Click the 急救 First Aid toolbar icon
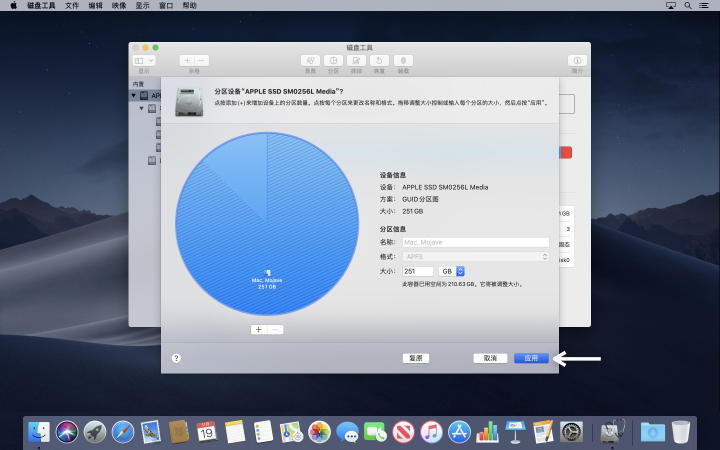 click(x=310, y=60)
